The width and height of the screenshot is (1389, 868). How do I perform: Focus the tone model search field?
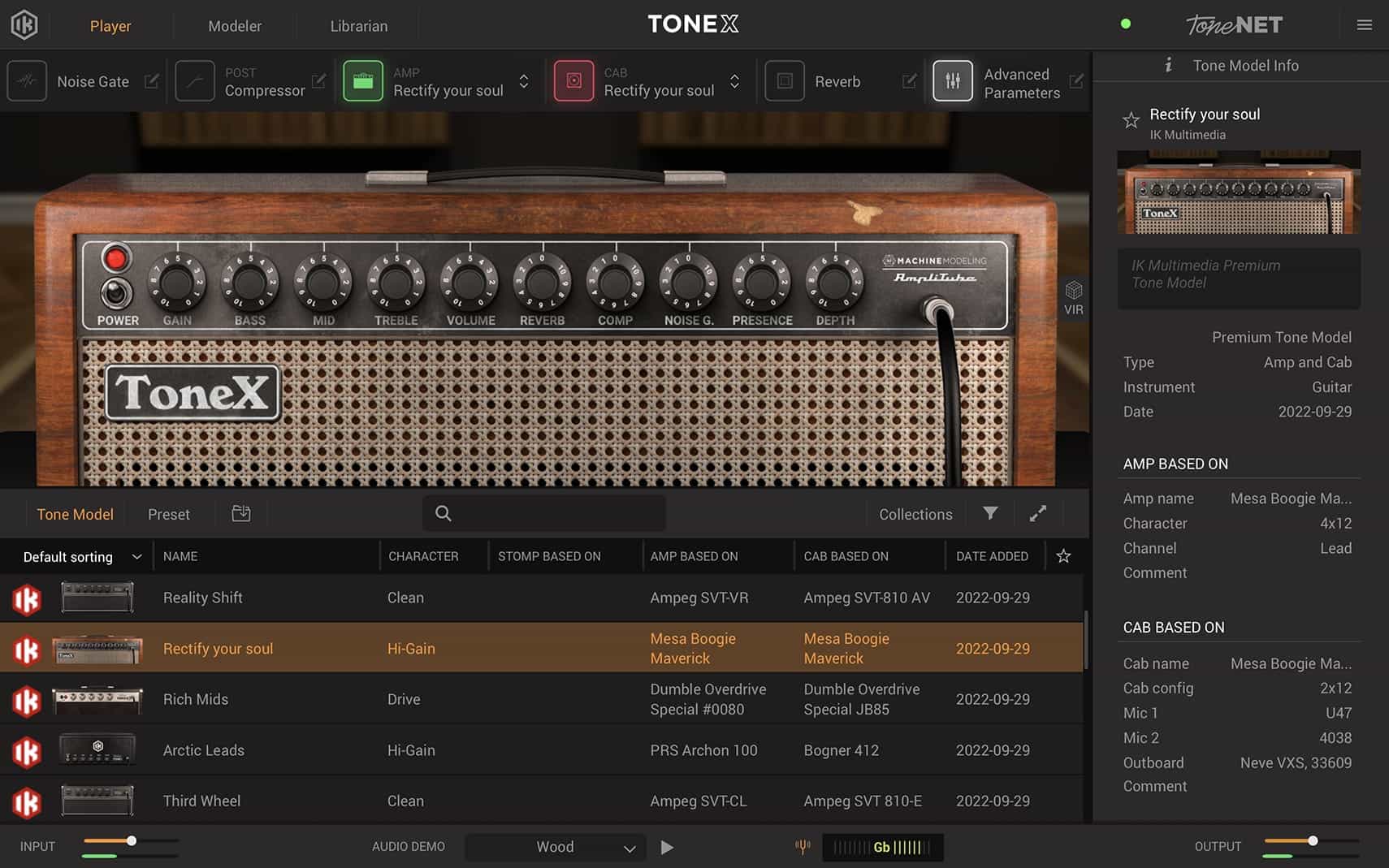[544, 513]
